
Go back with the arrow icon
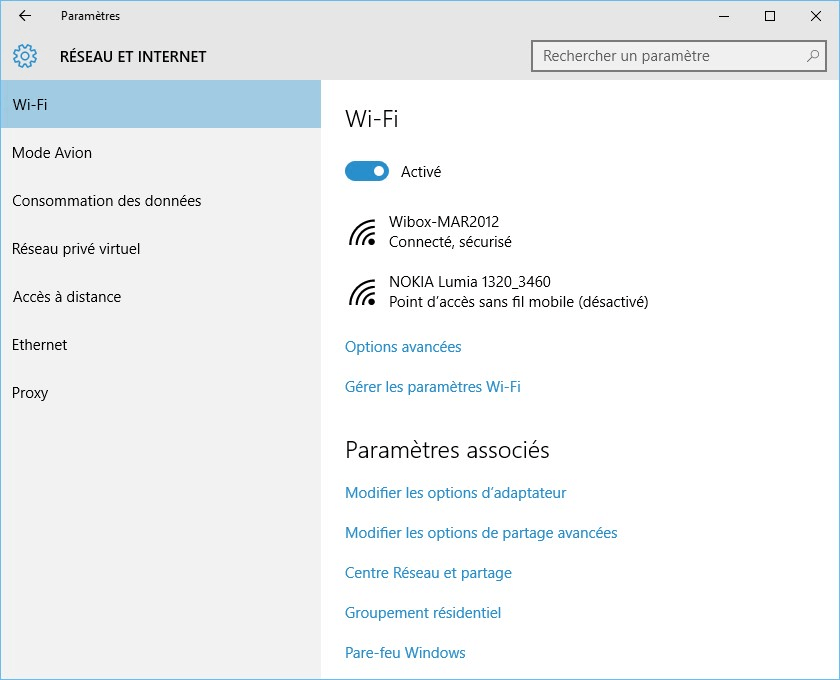point(25,16)
